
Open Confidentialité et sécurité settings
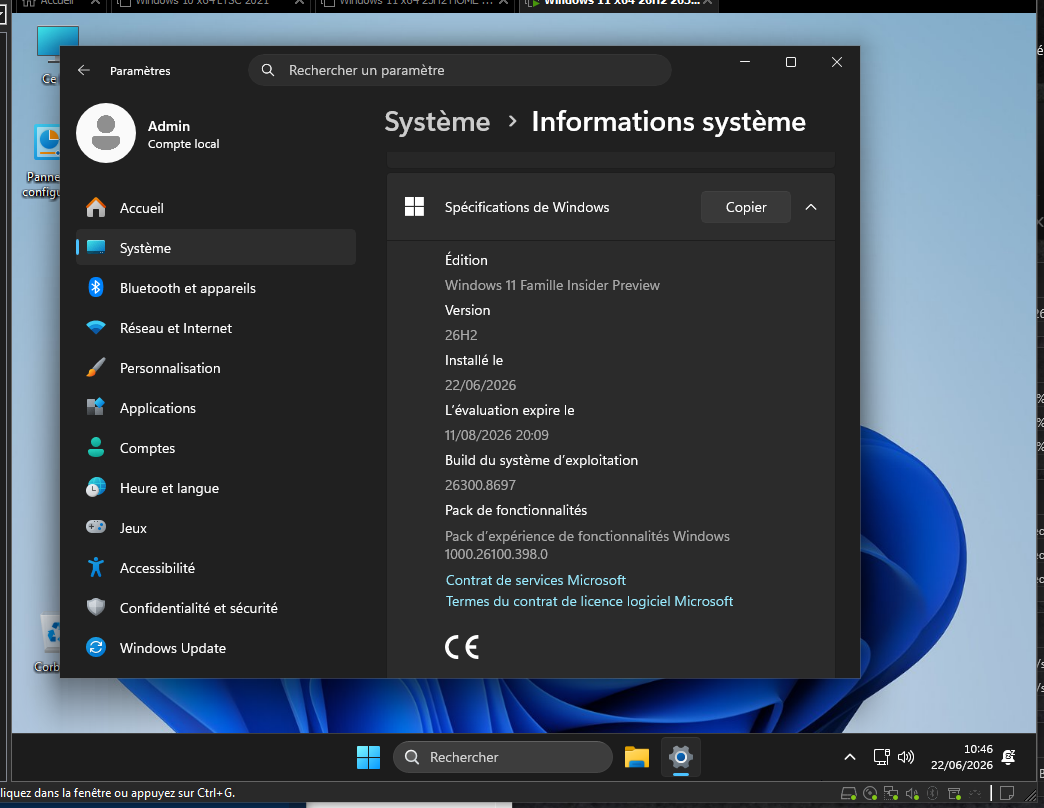point(216,608)
